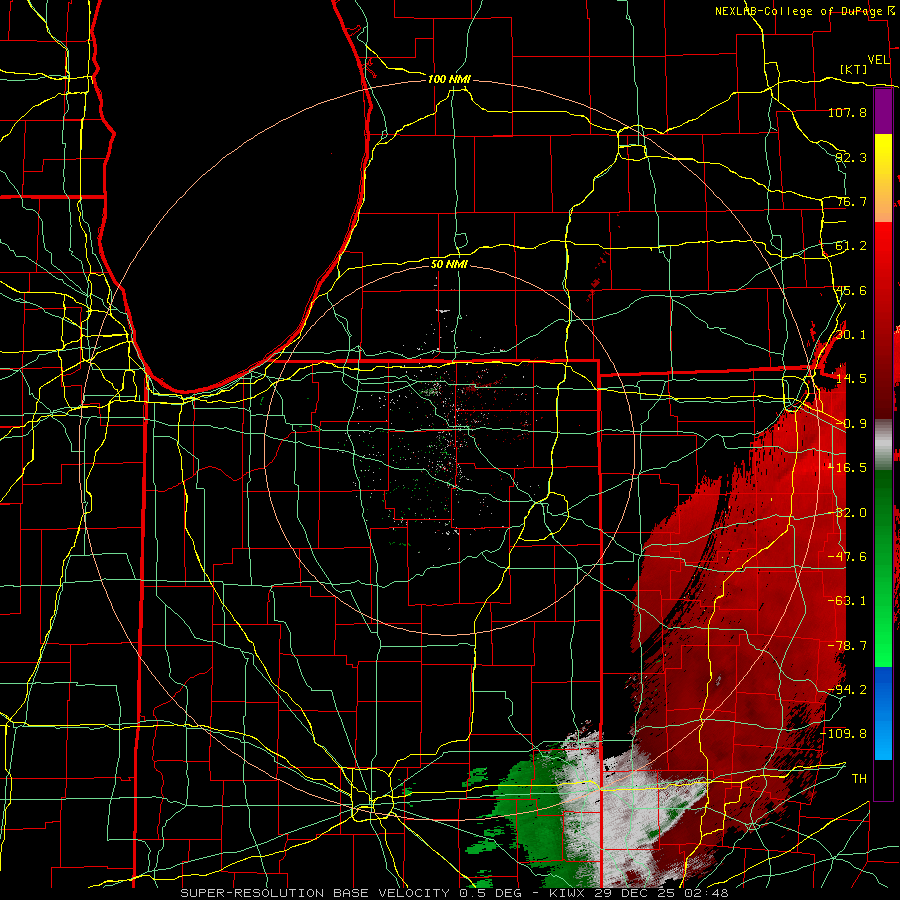Click the 61.2 scale value
The image size is (900, 900).
pyautogui.click(x=851, y=246)
